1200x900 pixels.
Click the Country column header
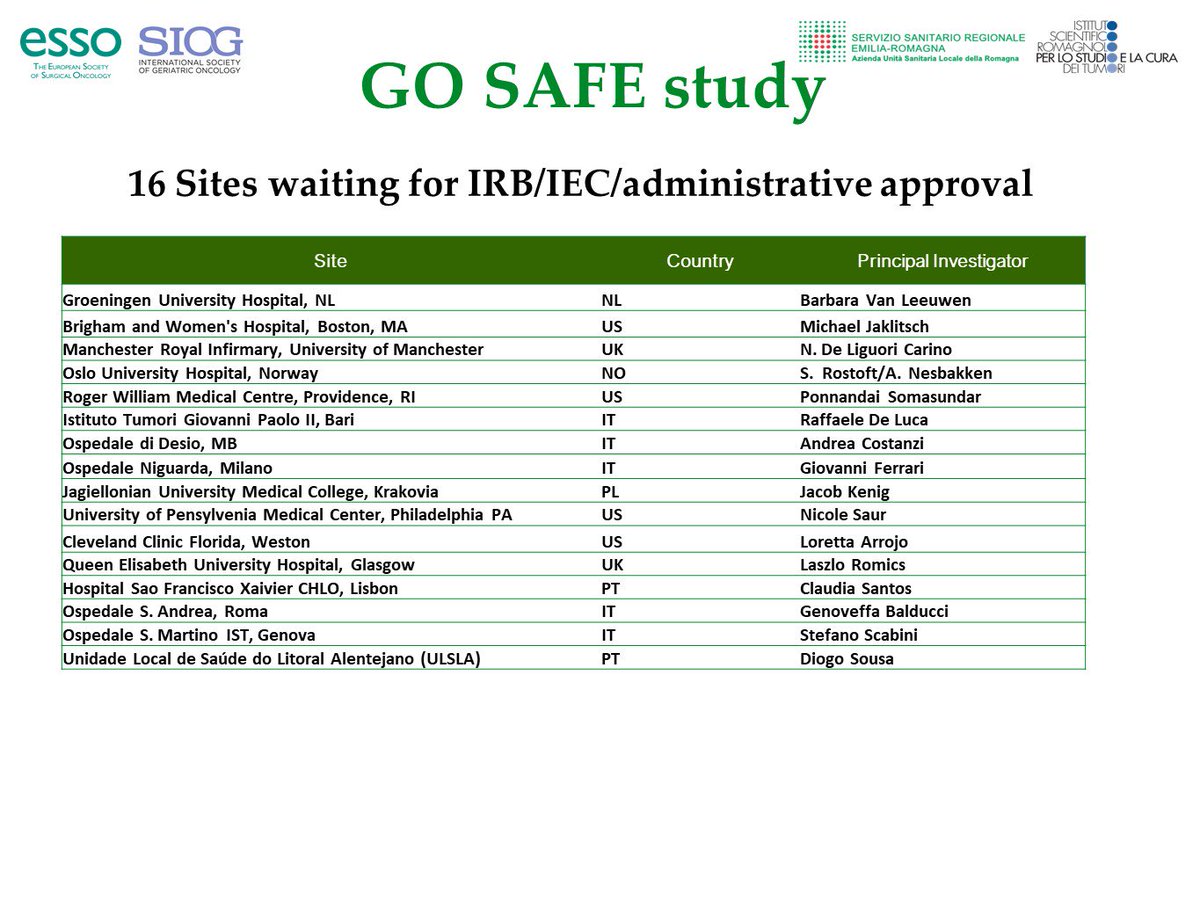pyautogui.click(x=700, y=261)
